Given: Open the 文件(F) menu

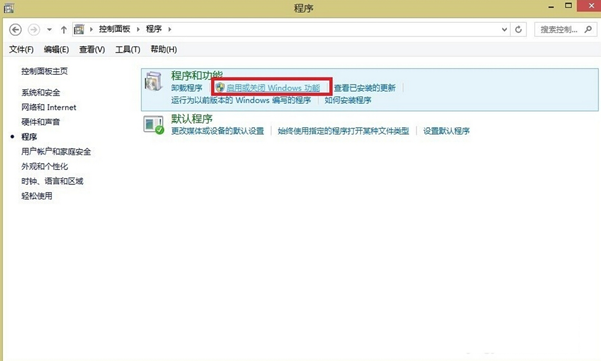Looking at the screenshot, I should tap(21, 49).
